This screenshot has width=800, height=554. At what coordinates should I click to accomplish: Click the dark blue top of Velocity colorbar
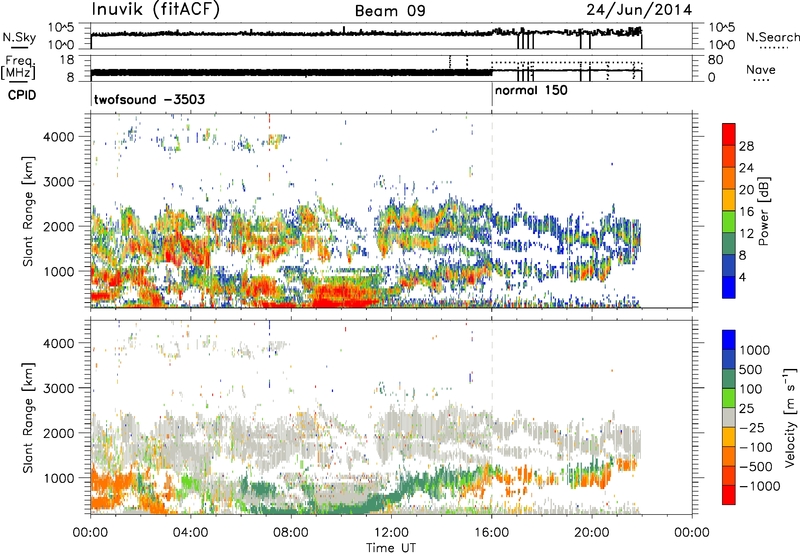pyautogui.click(x=729, y=340)
